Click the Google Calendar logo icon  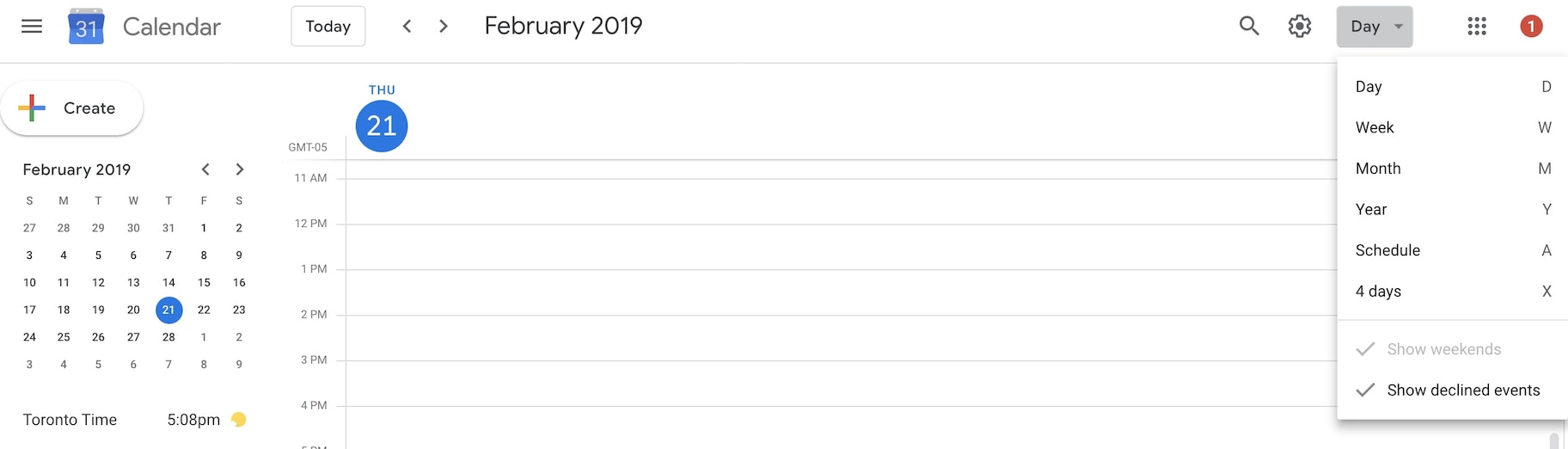[86, 27]
